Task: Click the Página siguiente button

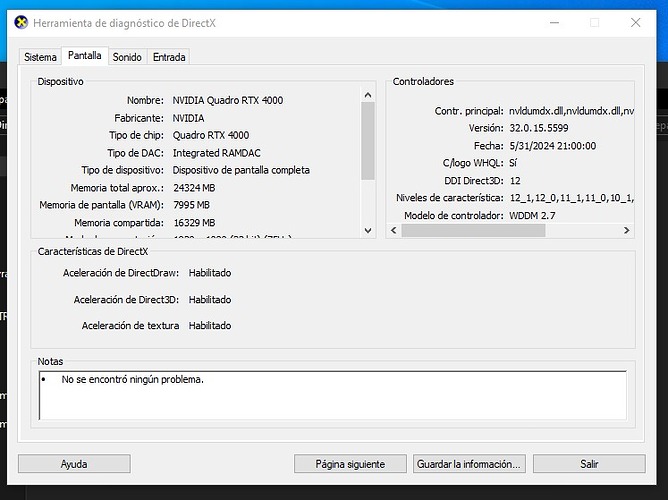Action: click(350, 464)
